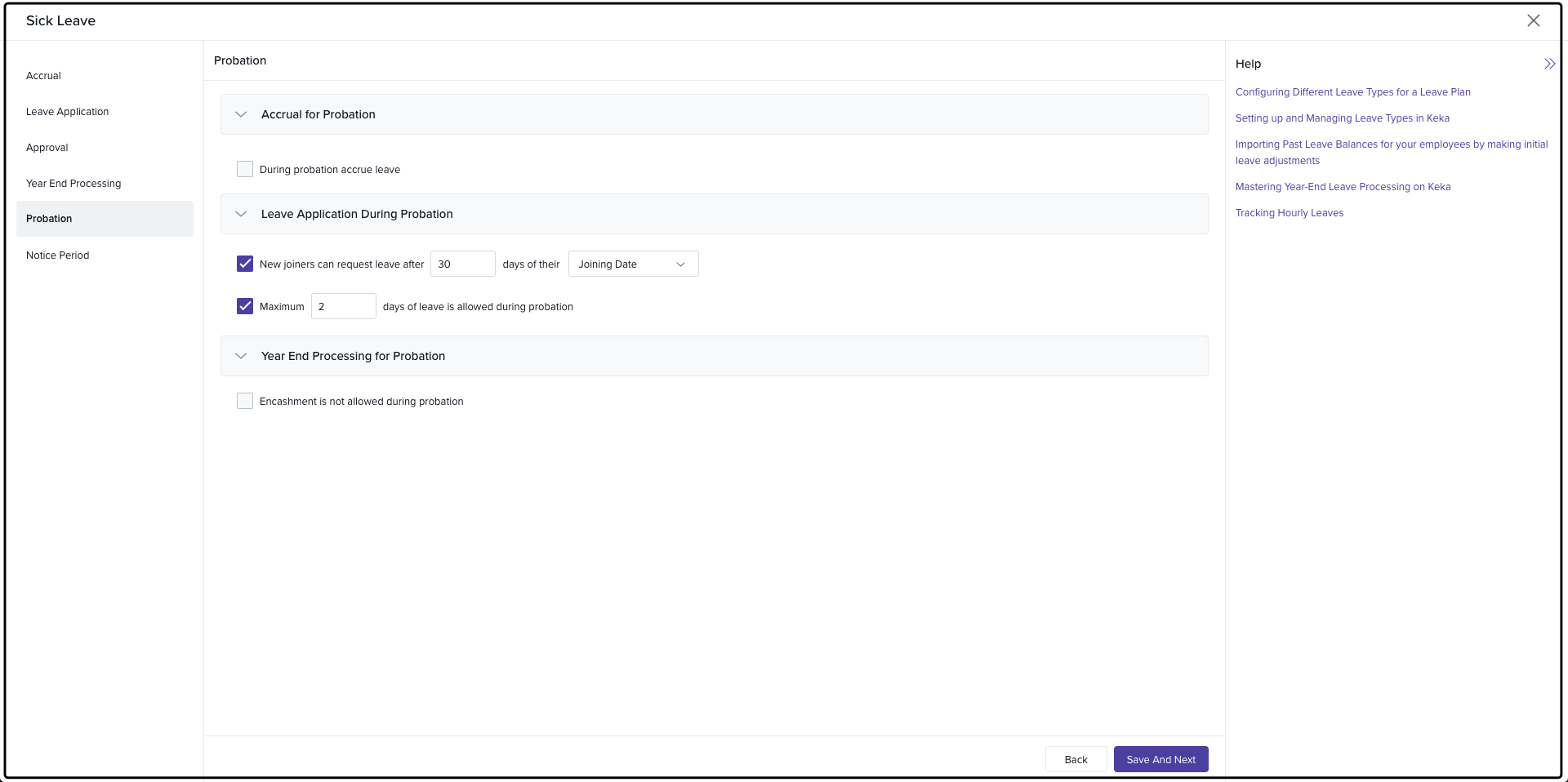The width and height of the screenshot is (1568, 782).
Task: Collapse Year End Processing for Probation section
Action: [241, 357]
